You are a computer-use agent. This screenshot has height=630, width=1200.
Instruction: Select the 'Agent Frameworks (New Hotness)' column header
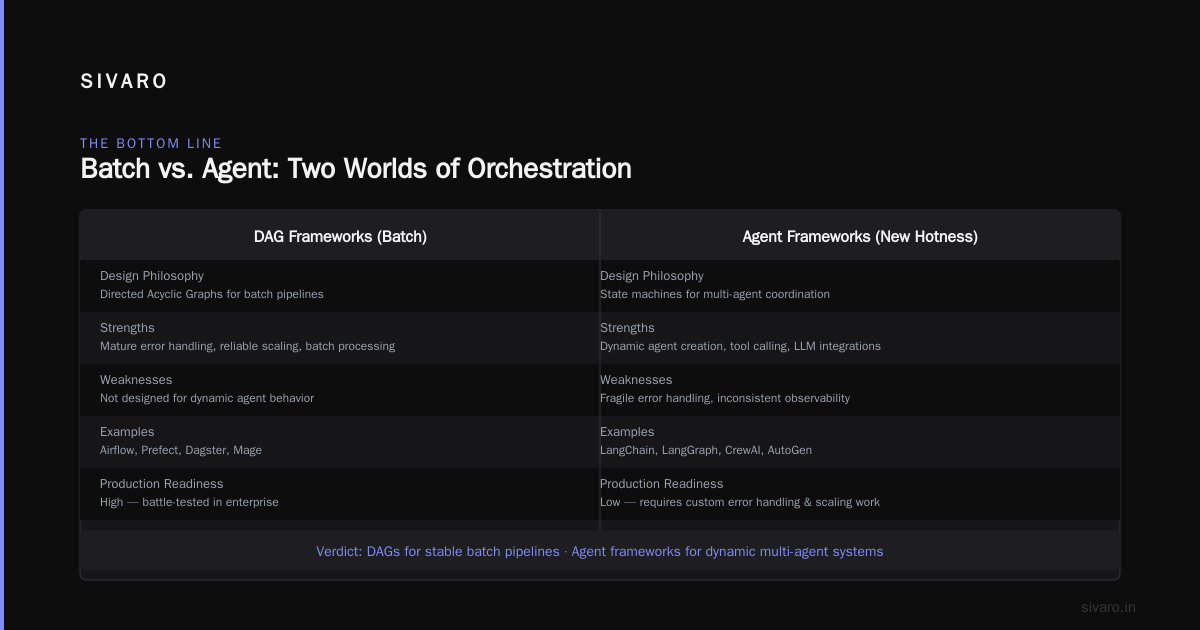860,237
